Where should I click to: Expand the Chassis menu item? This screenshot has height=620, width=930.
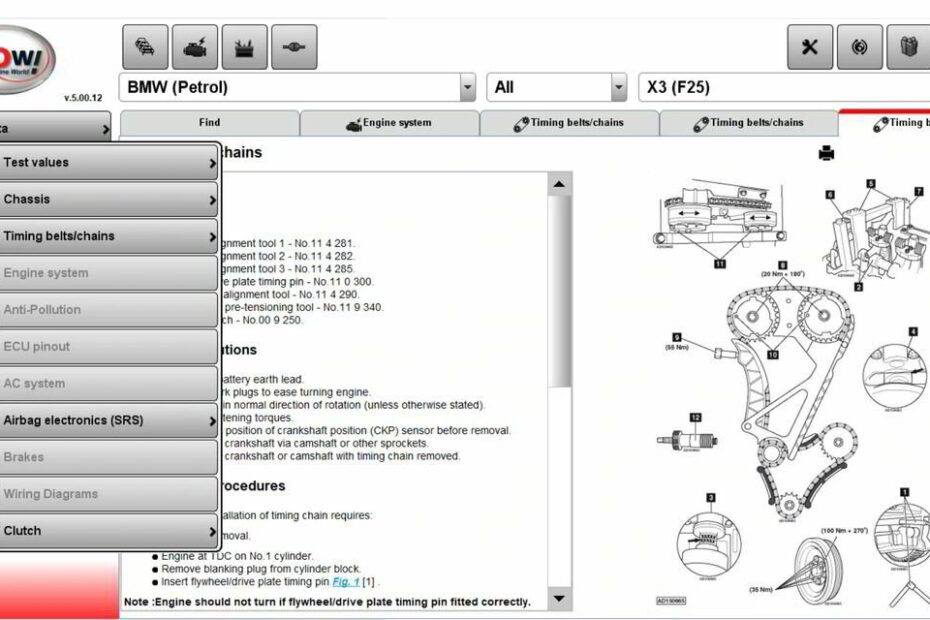pyautogui.click(x=109, y=199)
